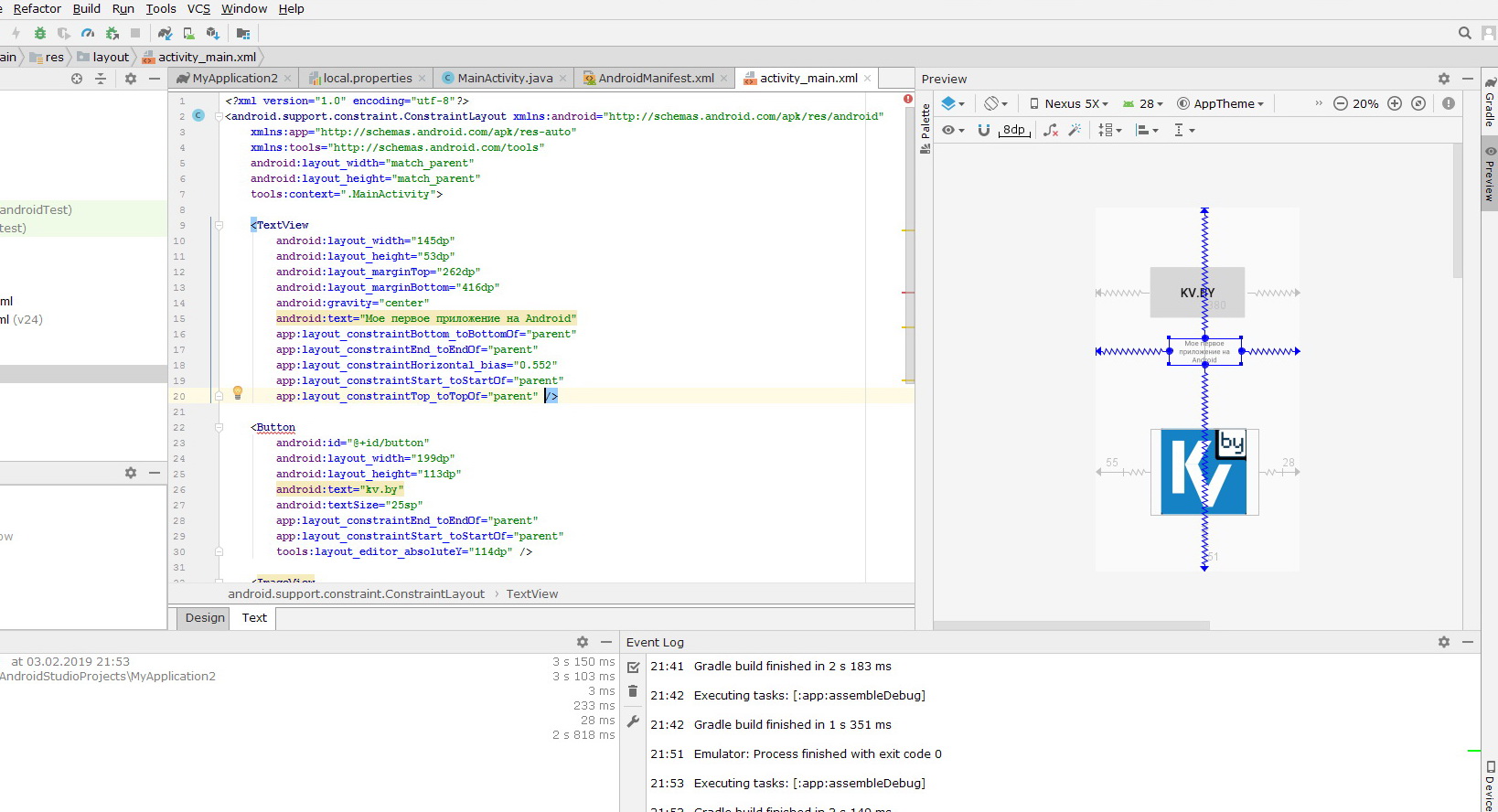Collapse Button tag fold marker line 22
1498x812 pixels.
(x=219, y=427)
